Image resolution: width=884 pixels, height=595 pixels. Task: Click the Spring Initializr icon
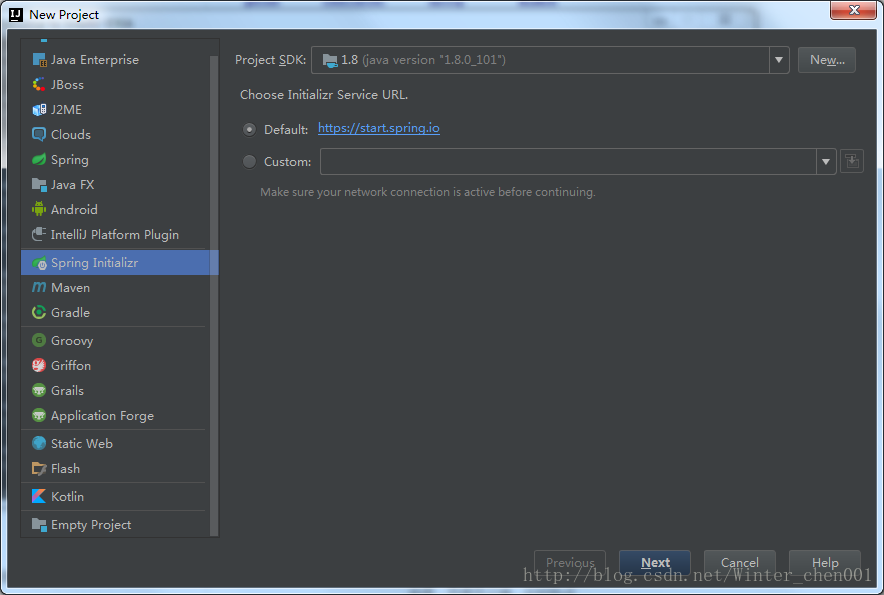(39, 263)
